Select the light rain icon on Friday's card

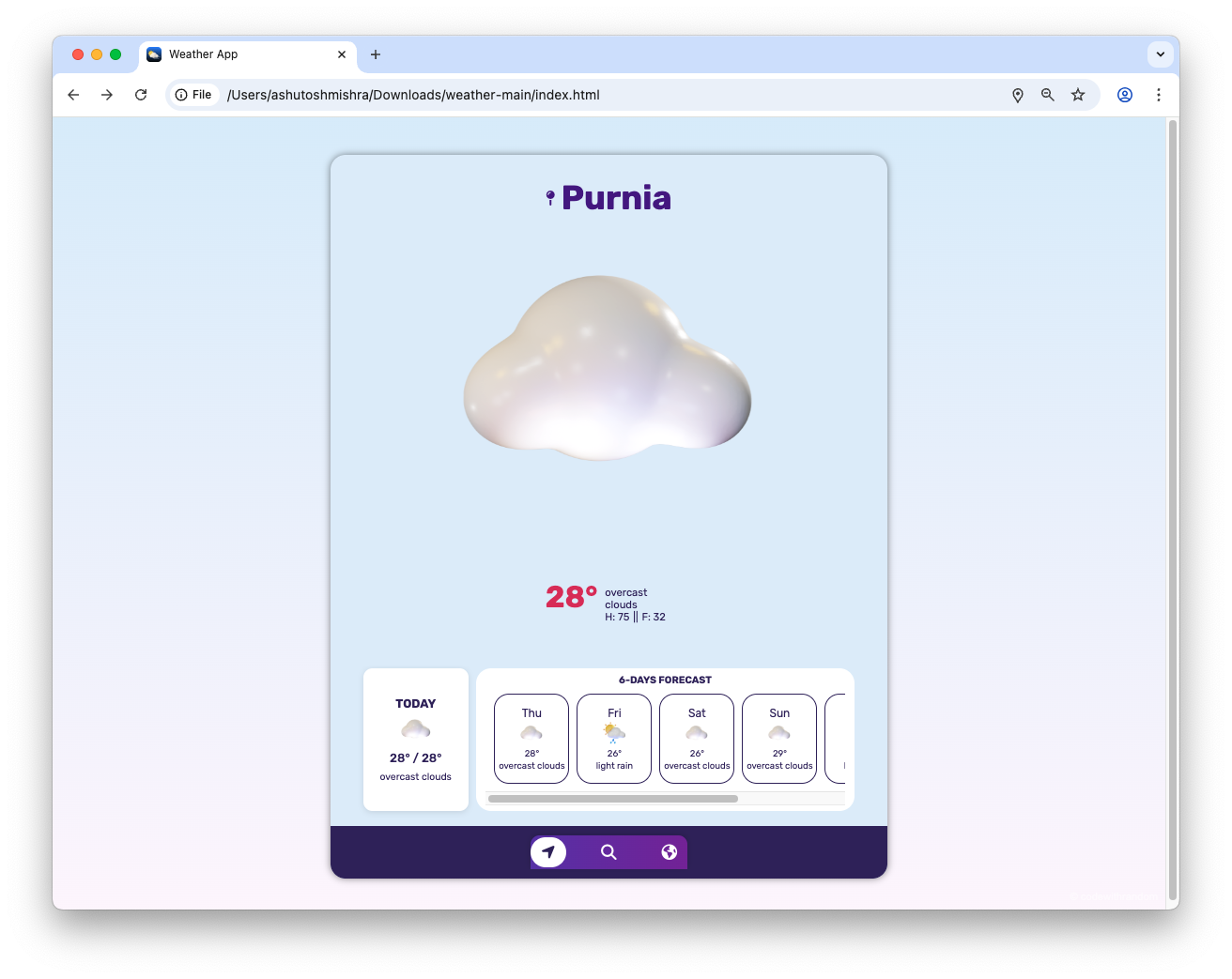[613, 731]
